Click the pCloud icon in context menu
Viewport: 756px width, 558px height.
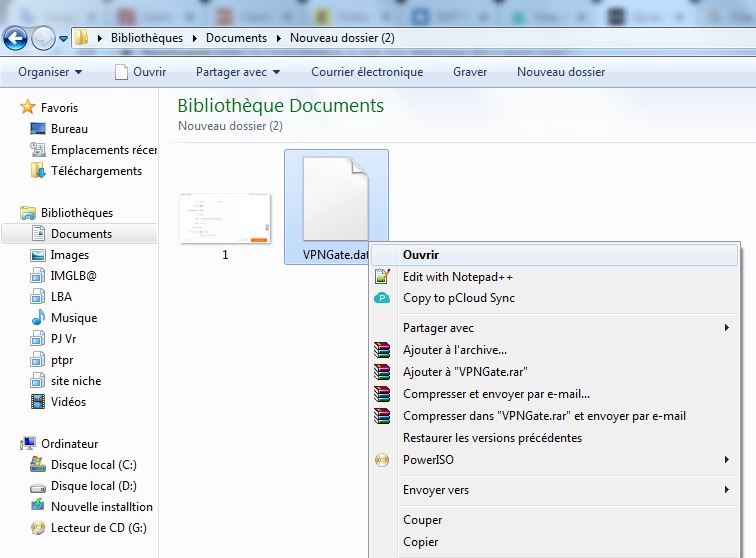(382, 298)
